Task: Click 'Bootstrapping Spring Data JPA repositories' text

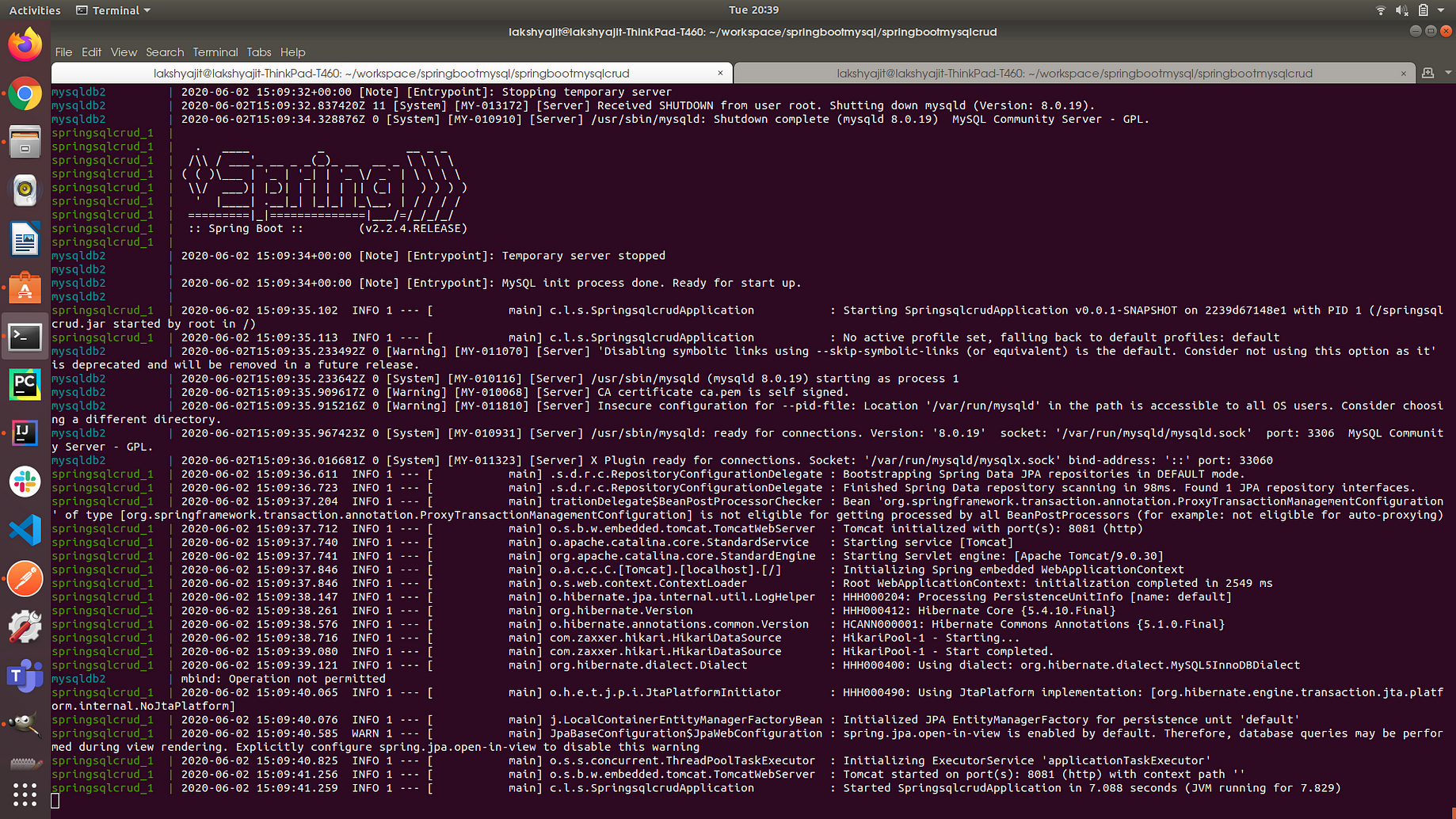Action: pyautogui.click(x=1044, y=474)
